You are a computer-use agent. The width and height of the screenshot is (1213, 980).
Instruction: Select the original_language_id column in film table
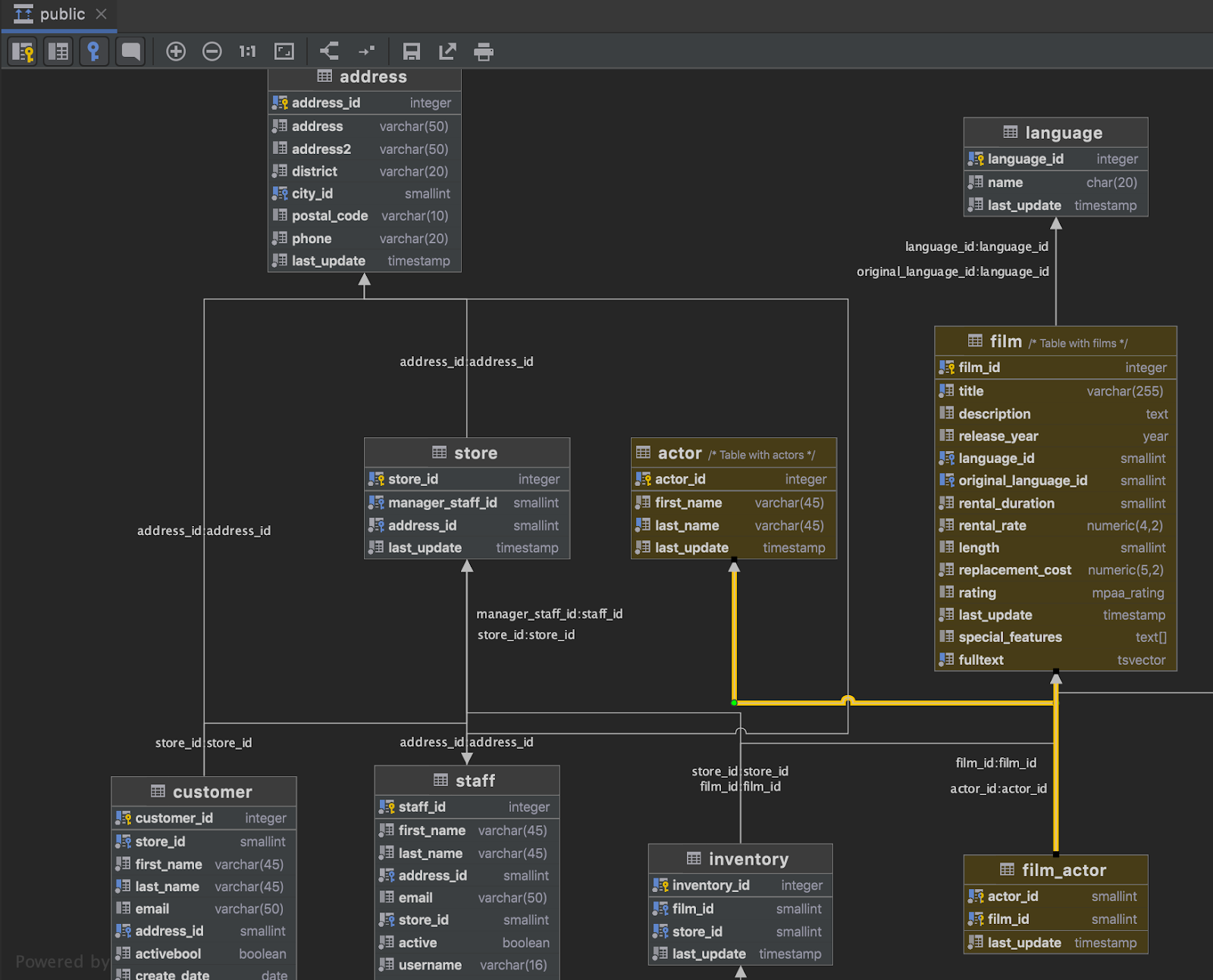coord(1022,481)
